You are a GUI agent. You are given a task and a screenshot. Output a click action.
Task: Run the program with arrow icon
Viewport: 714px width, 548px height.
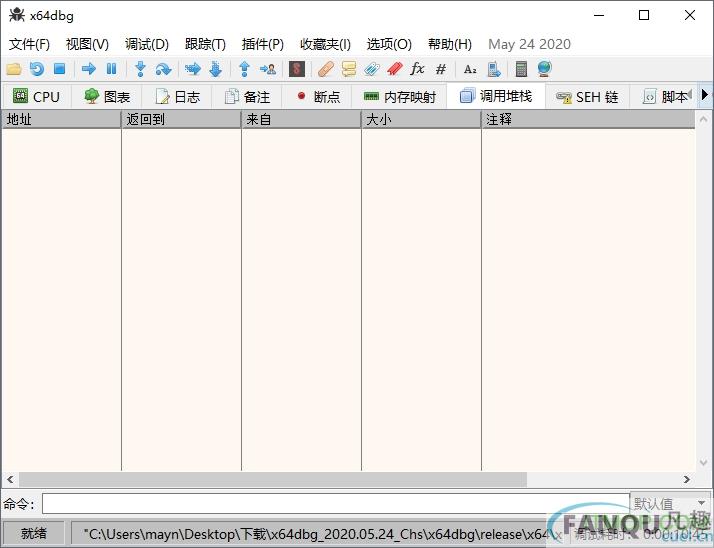[89, 69]
